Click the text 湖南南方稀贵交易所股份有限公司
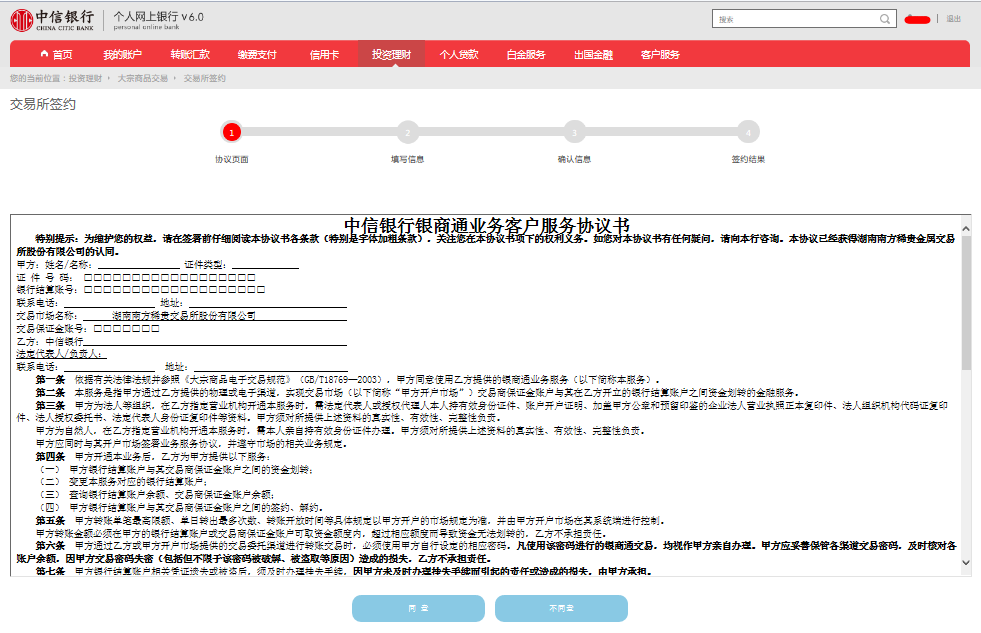 click(x=184, y=315)
